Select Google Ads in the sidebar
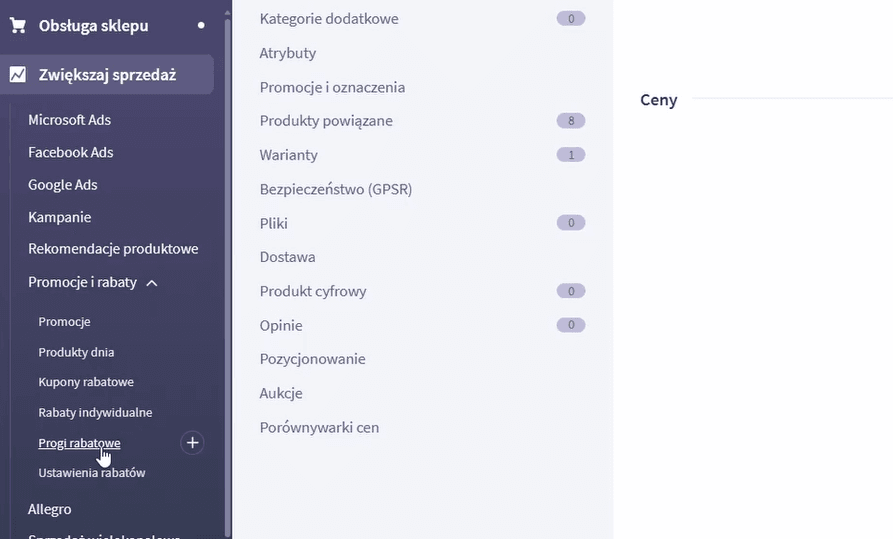893x539 pixels. point(62,185)
